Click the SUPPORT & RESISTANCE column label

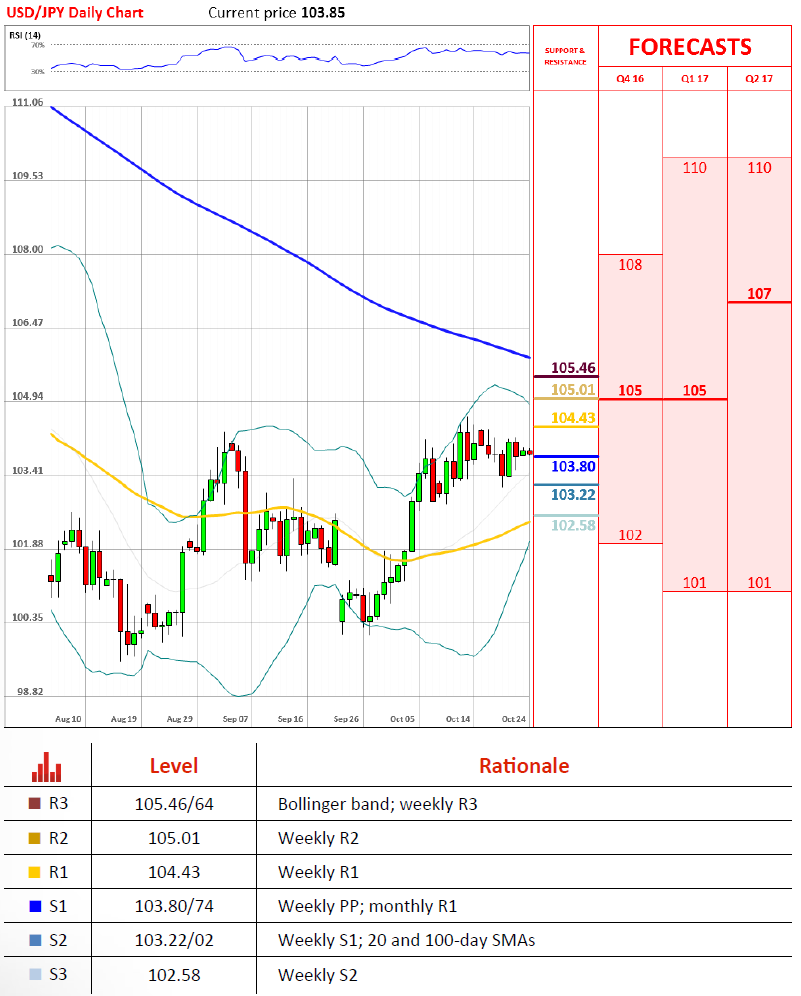pos(565,57)
